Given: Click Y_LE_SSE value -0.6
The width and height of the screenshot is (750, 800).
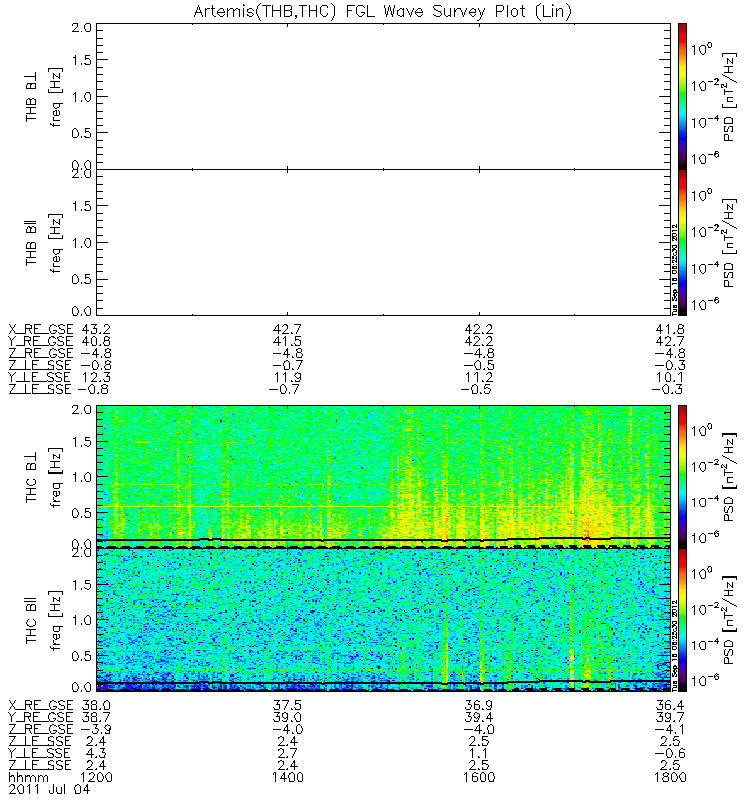Looking at the screenshot, I should pos(668,754).
